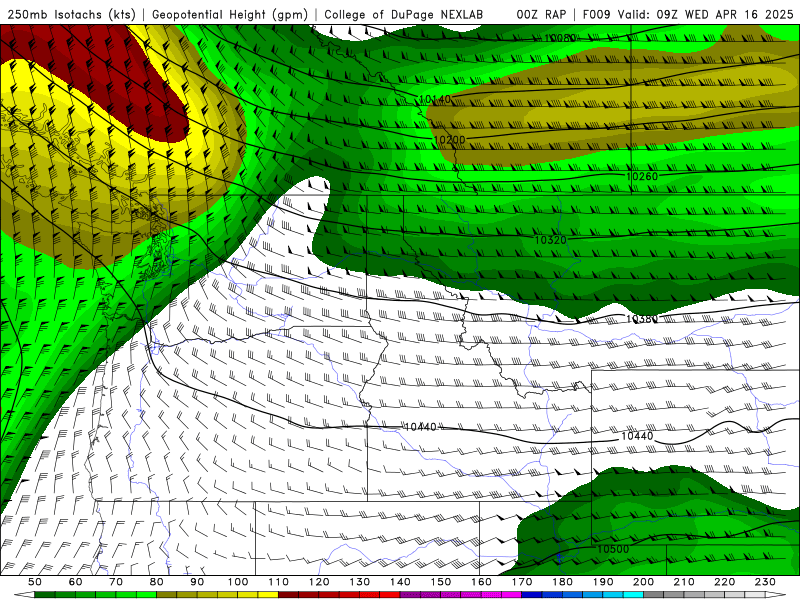
Task: Click the left end arrow of the color bar
Action: tap(24, 595)
